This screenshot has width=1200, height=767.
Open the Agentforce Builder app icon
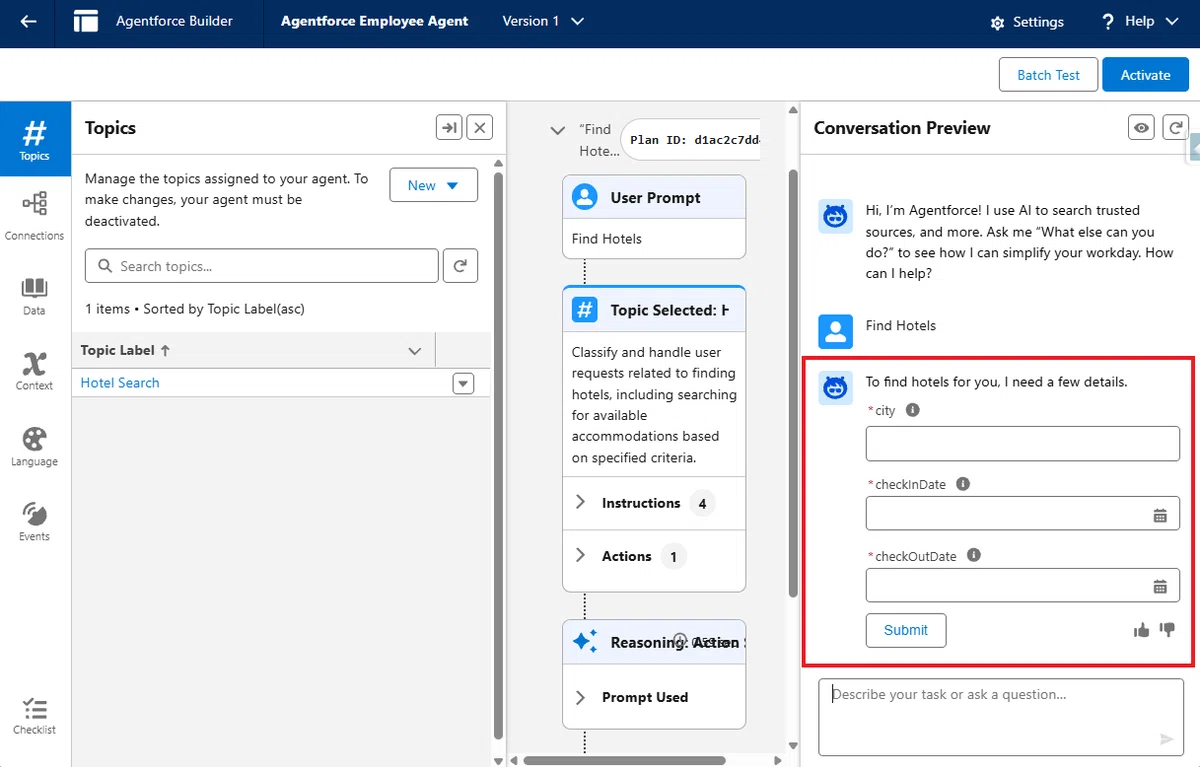(86, 22)
